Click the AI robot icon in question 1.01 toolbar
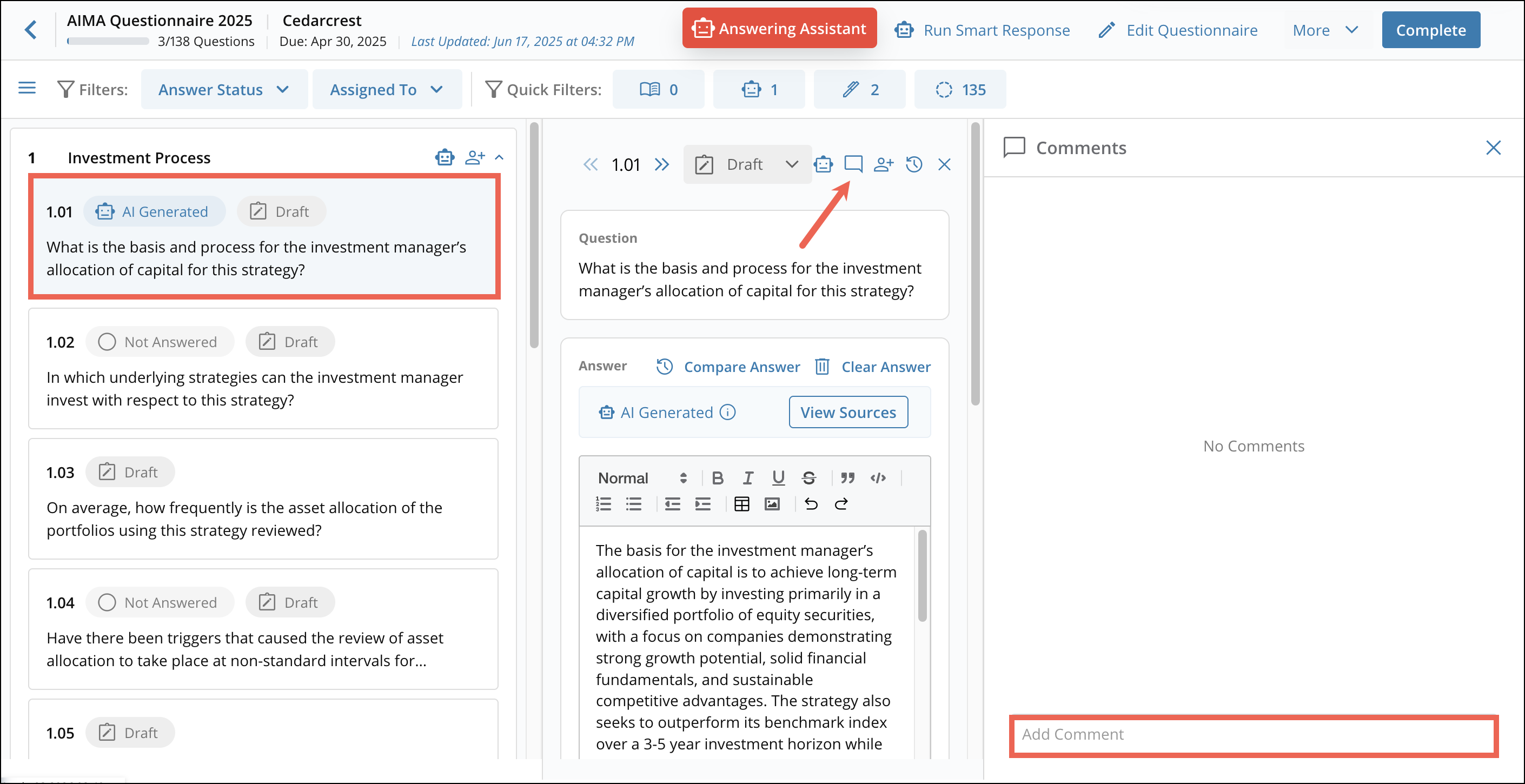The width and height of the screenshot is (1525, 784). point(823,164)
